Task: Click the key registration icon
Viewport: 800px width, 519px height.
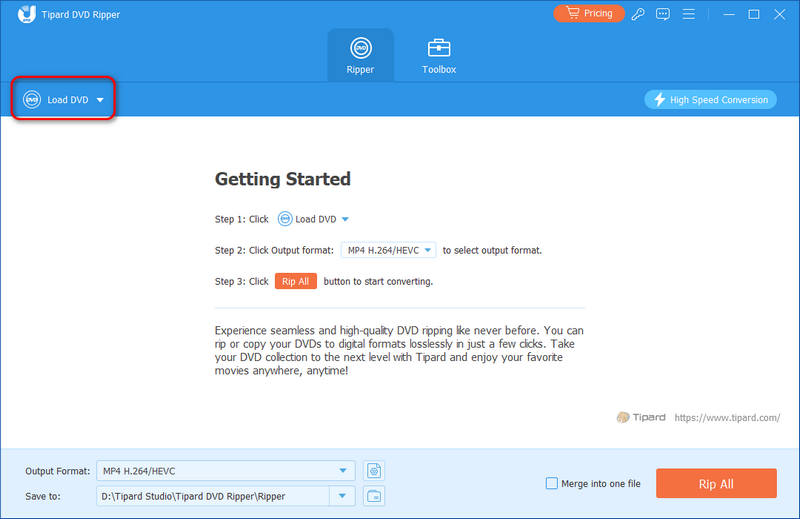Action: tap(638, 14)
